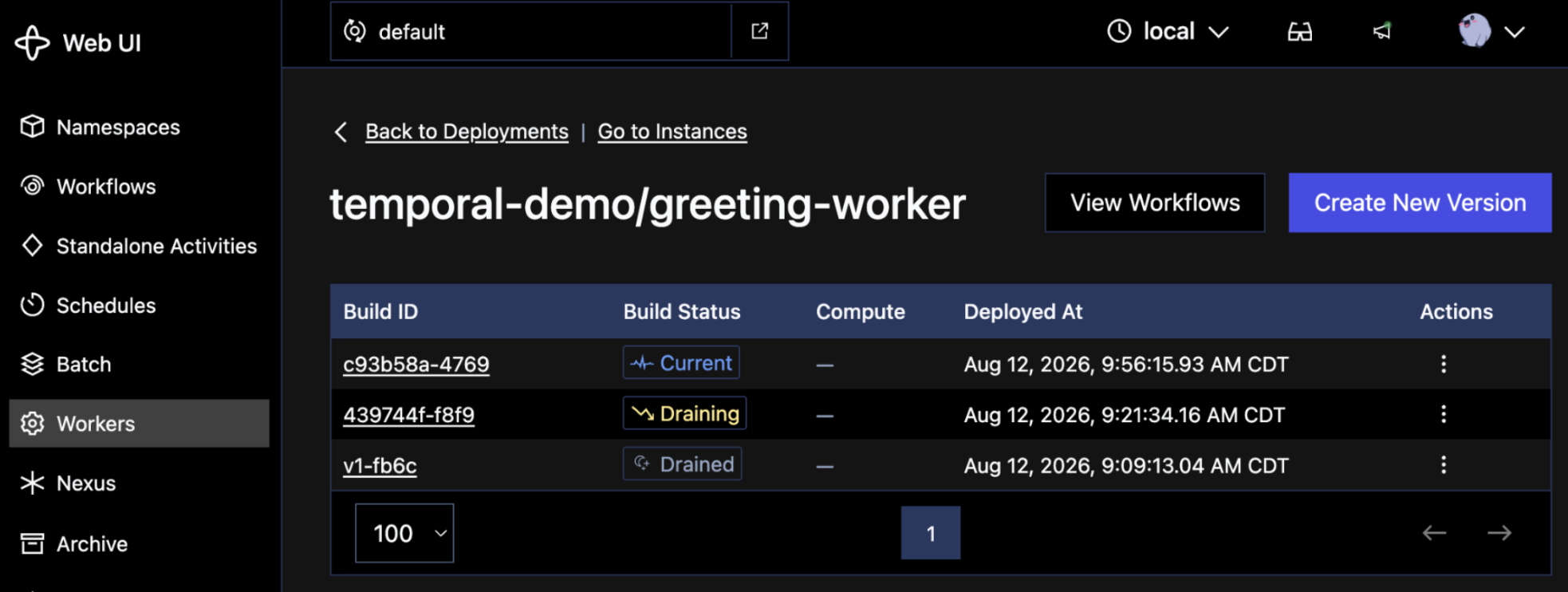This screenshot has height=592, width=1568.
Task: Open the local timezone dropdown
Action: coord(1168,31)
